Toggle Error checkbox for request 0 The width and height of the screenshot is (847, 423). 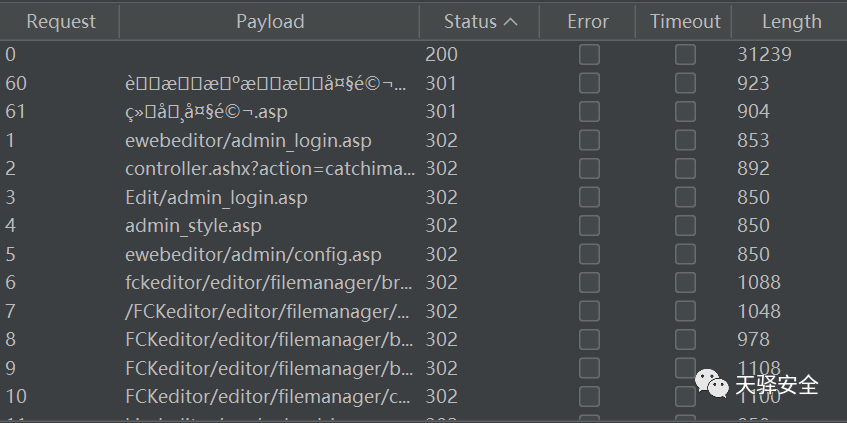pyautogui.click(x=589, y=55)
